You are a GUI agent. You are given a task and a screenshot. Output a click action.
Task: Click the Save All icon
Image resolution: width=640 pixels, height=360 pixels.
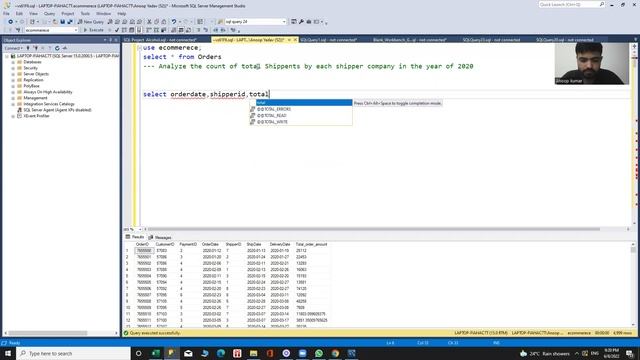(x=70, y=22)
